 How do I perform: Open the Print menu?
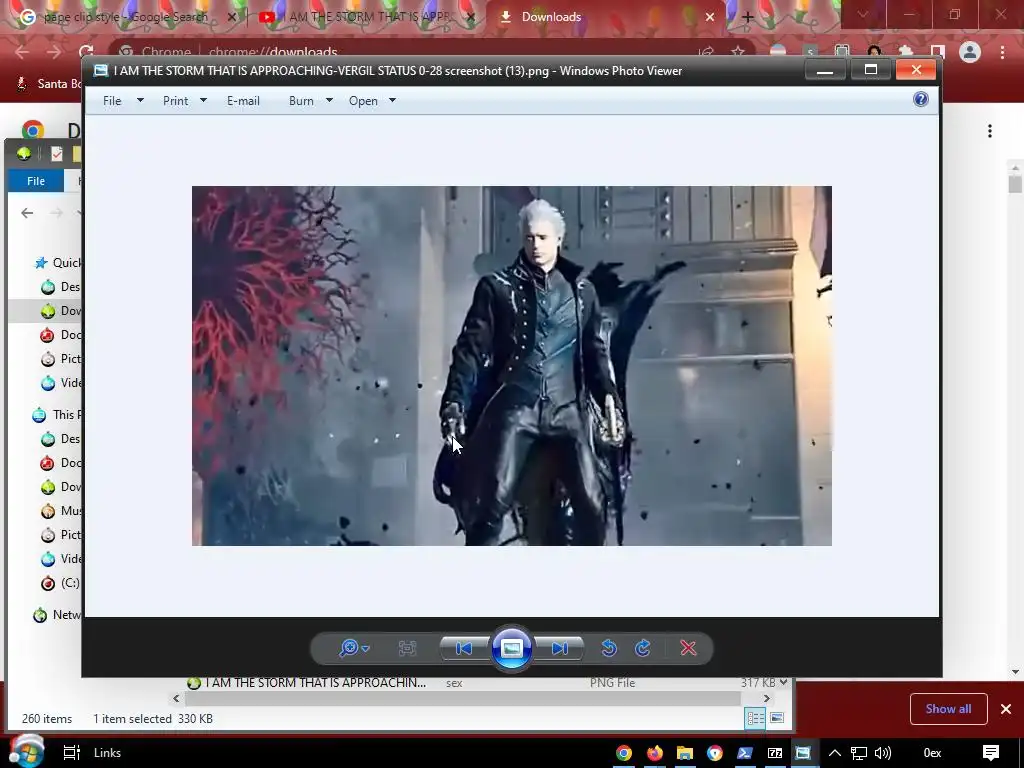(176, 101)
